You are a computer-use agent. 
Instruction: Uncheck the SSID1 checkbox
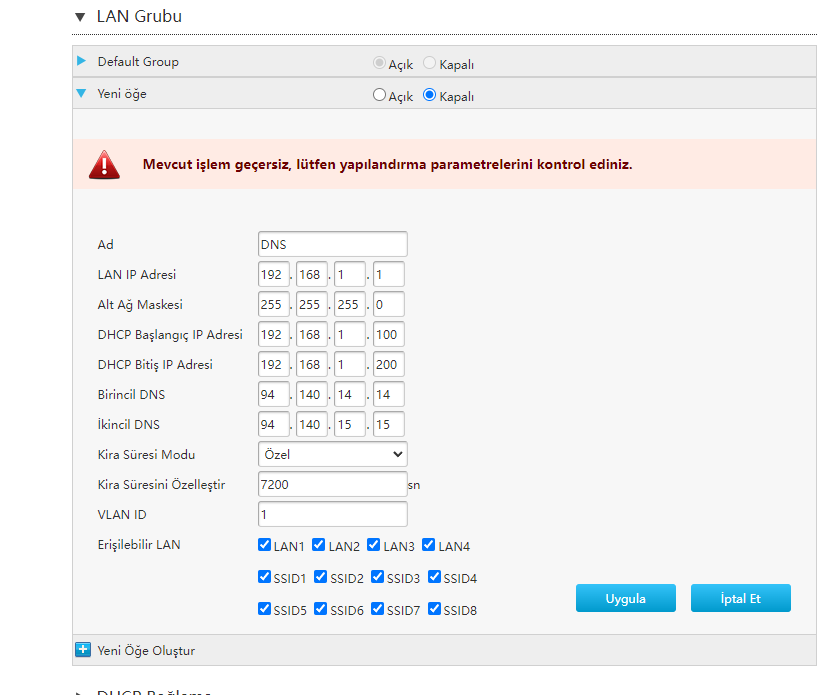[x=264, y=576]
